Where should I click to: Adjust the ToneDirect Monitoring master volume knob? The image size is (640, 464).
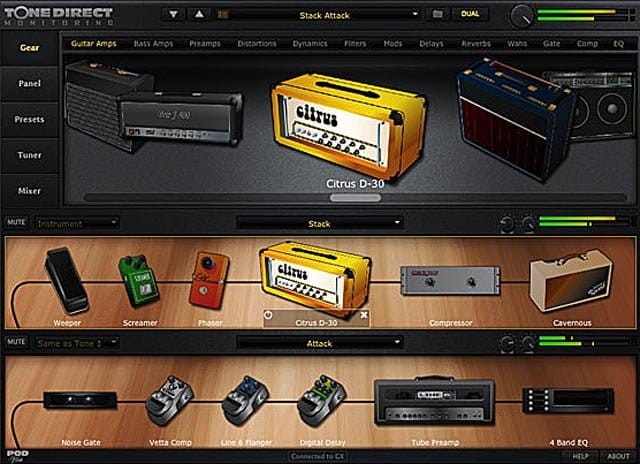(x=522, y=16)
